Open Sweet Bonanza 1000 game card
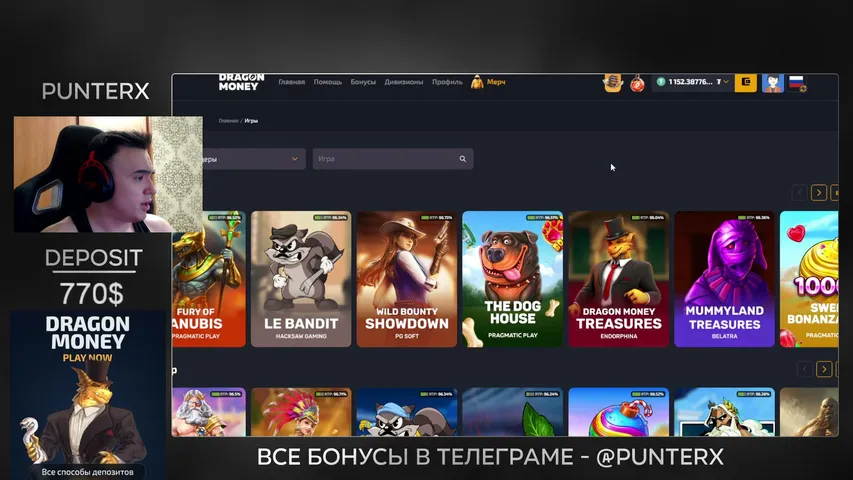This screenshot has height=480, width=853. point(809,279)
